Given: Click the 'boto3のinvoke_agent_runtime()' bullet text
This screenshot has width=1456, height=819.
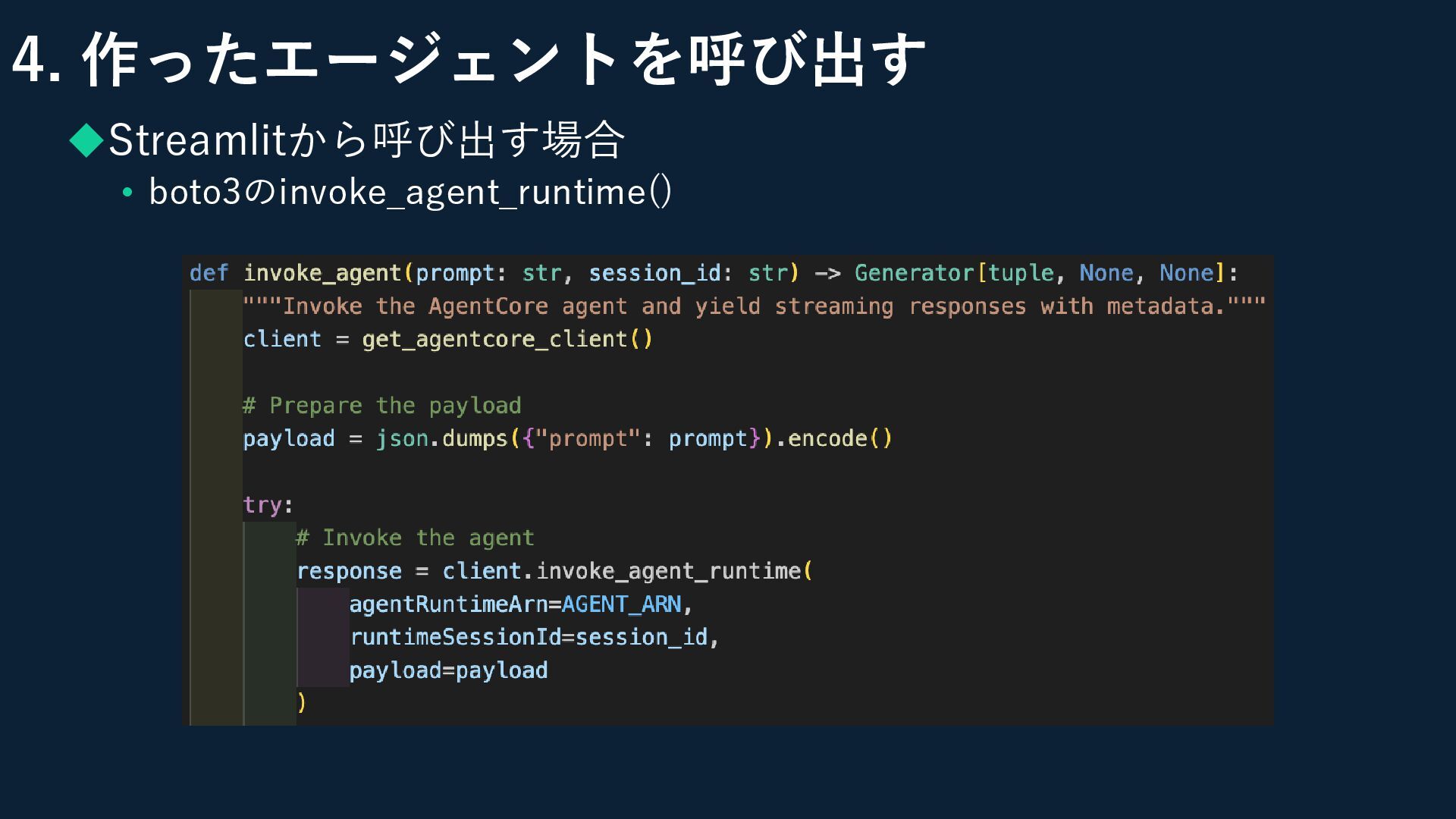Looking at the screenshot, I should pos(410,192).
